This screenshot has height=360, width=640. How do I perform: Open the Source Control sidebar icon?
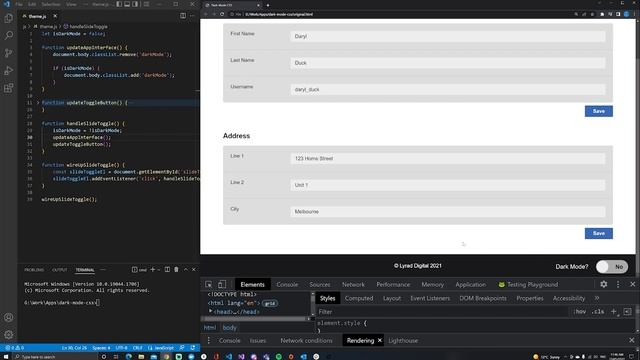pyautogui.click(x=8, y=53)
